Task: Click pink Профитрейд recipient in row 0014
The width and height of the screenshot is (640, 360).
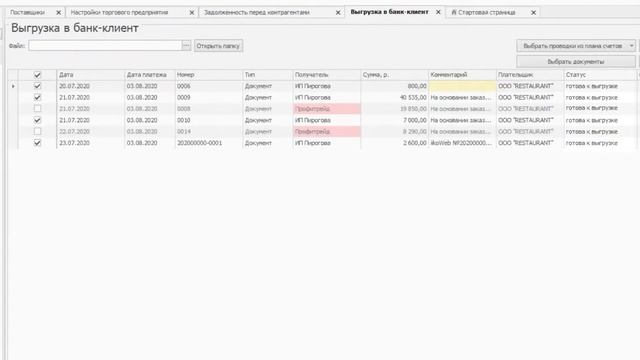Action: coord(327,131)
